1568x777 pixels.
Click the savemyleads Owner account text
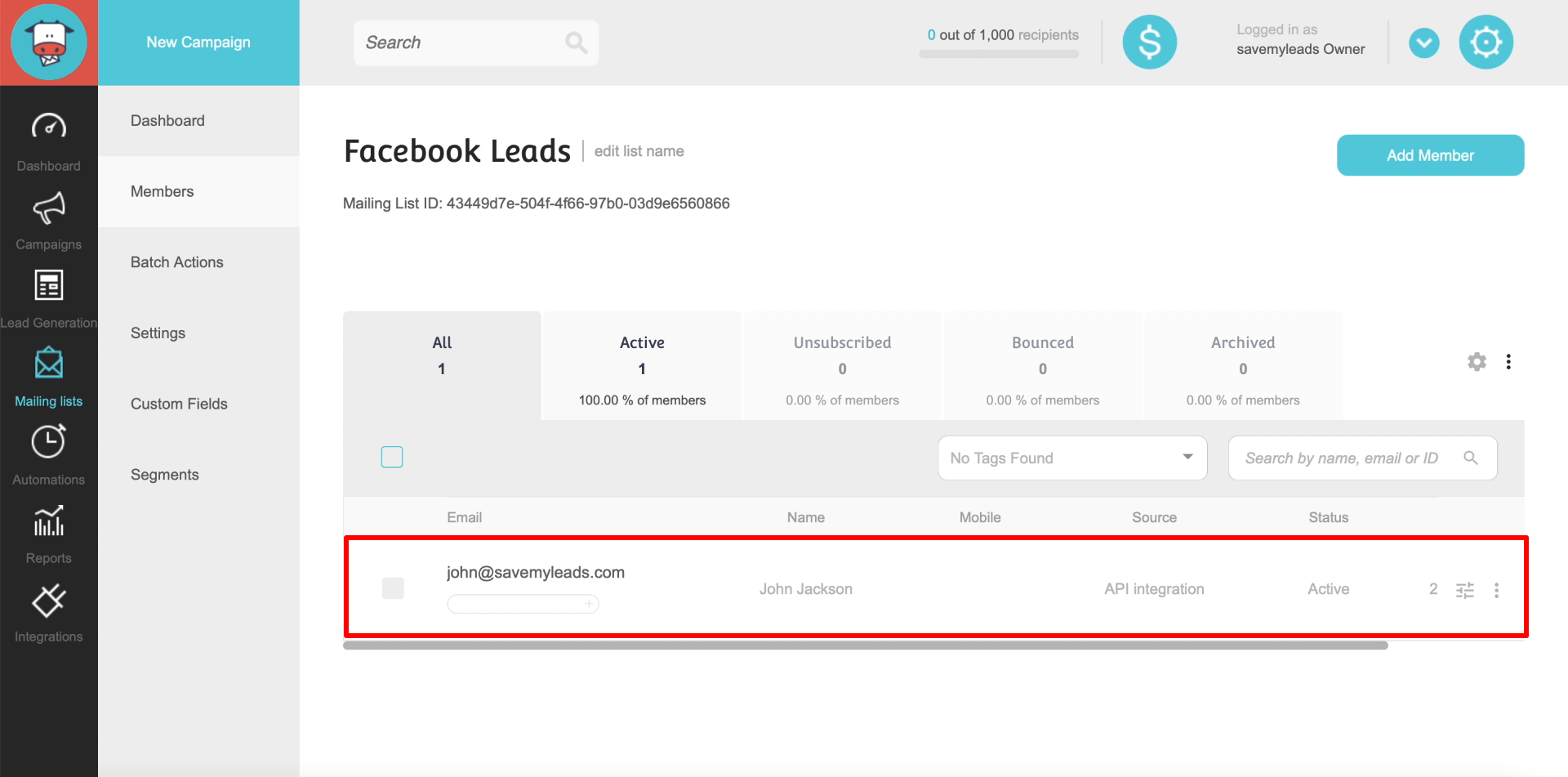tap(1300, 49)
